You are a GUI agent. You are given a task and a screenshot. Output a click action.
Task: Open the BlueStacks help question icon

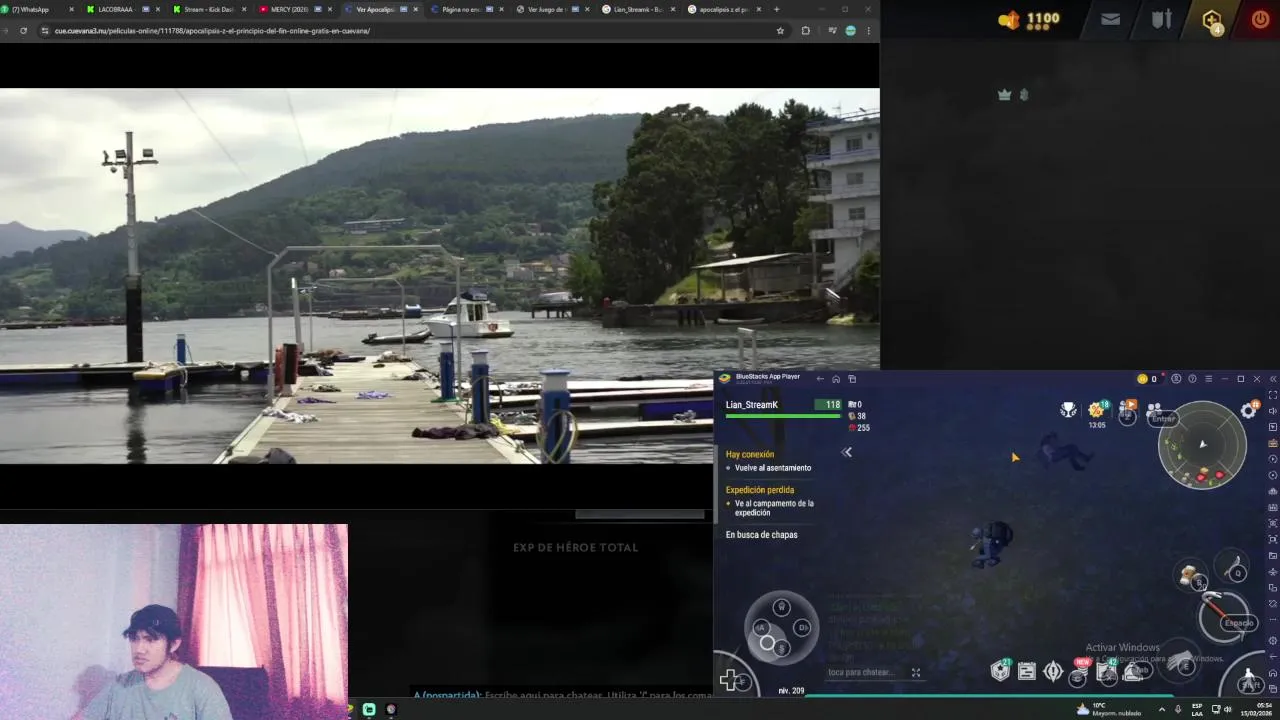[1192, 379]
